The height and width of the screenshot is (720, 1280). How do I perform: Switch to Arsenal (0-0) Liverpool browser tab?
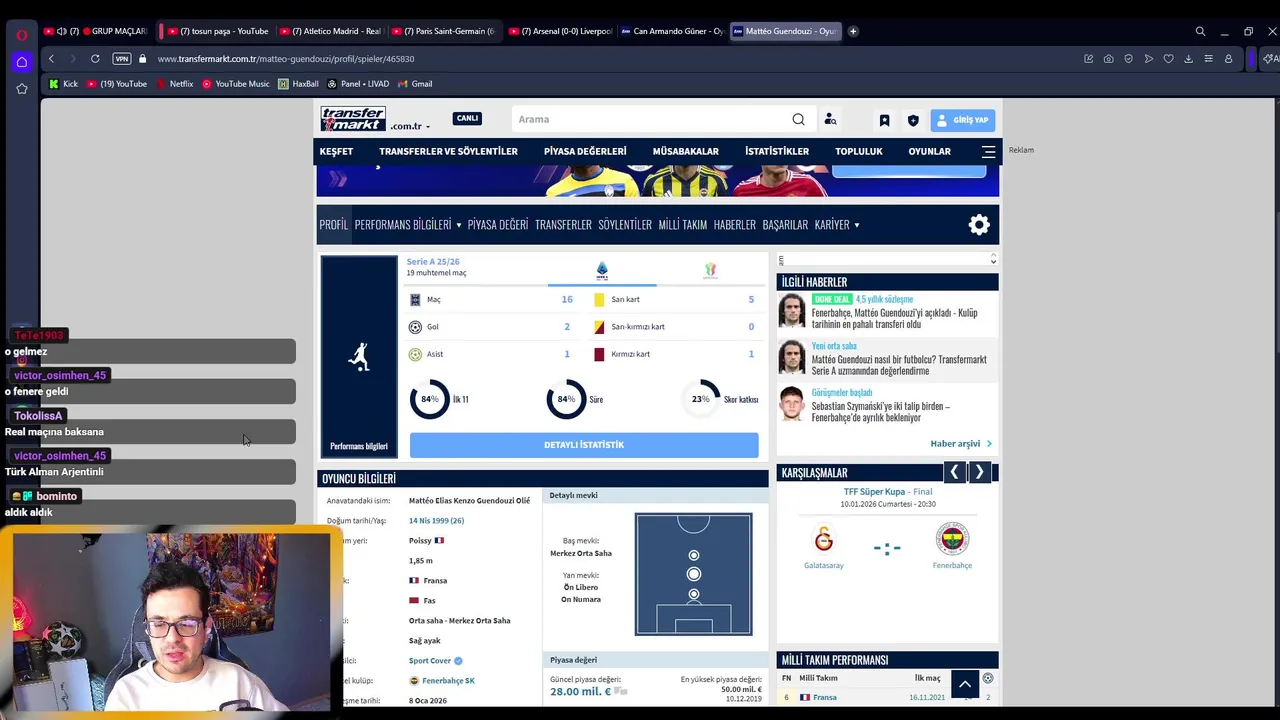[560, 31]
